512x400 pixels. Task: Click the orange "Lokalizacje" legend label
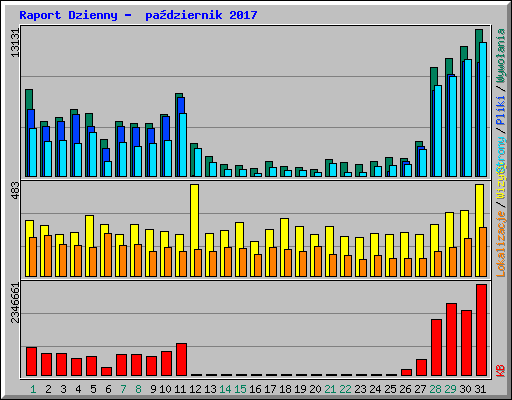point(501,244)
